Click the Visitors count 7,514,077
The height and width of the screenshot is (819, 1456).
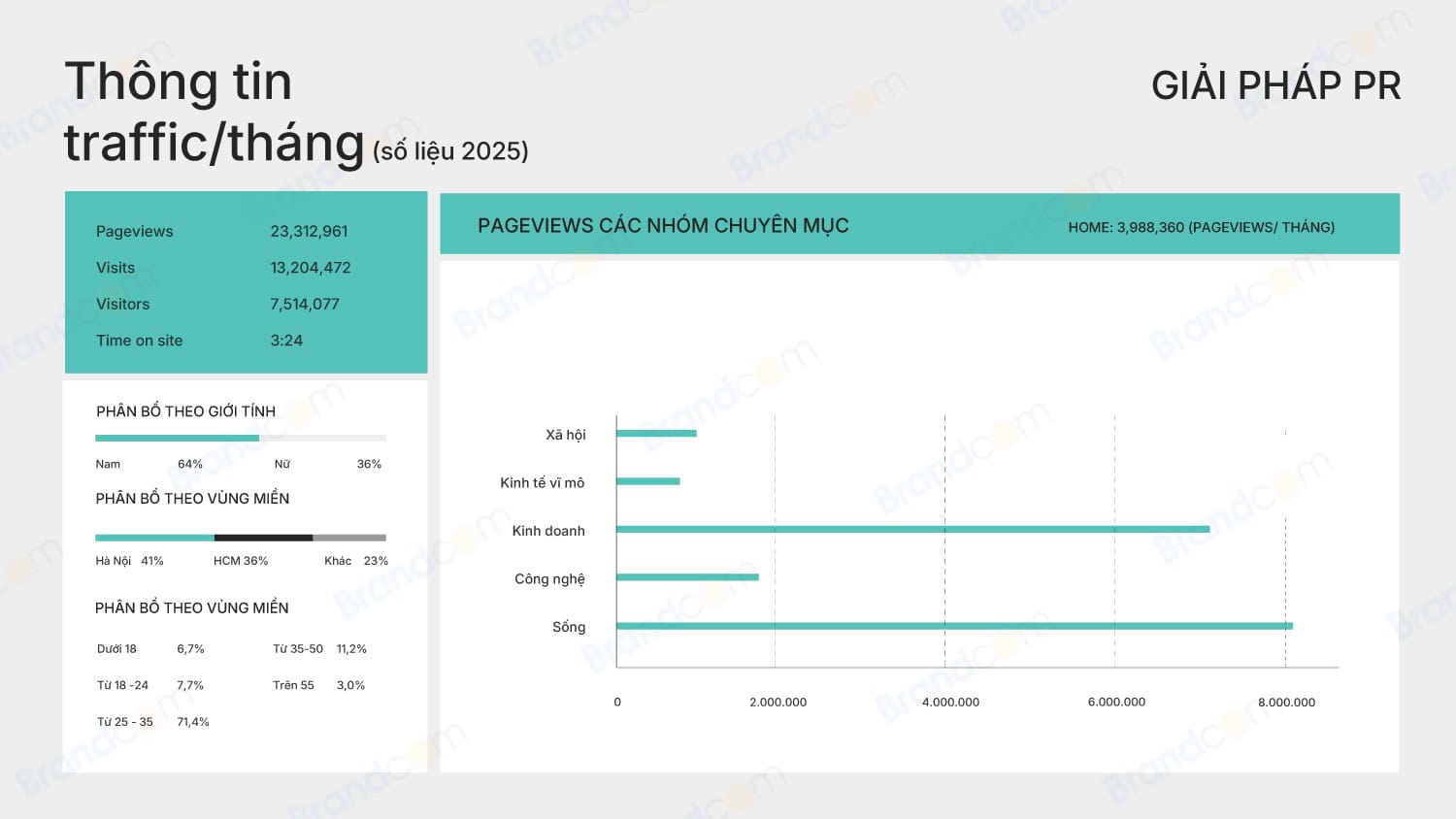[305, 304]
